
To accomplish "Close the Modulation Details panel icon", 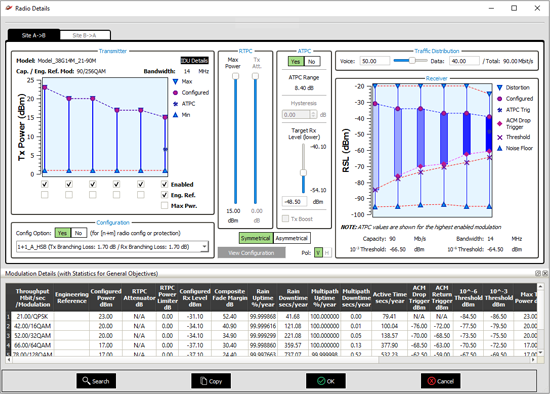I will (x=545, y=273).
